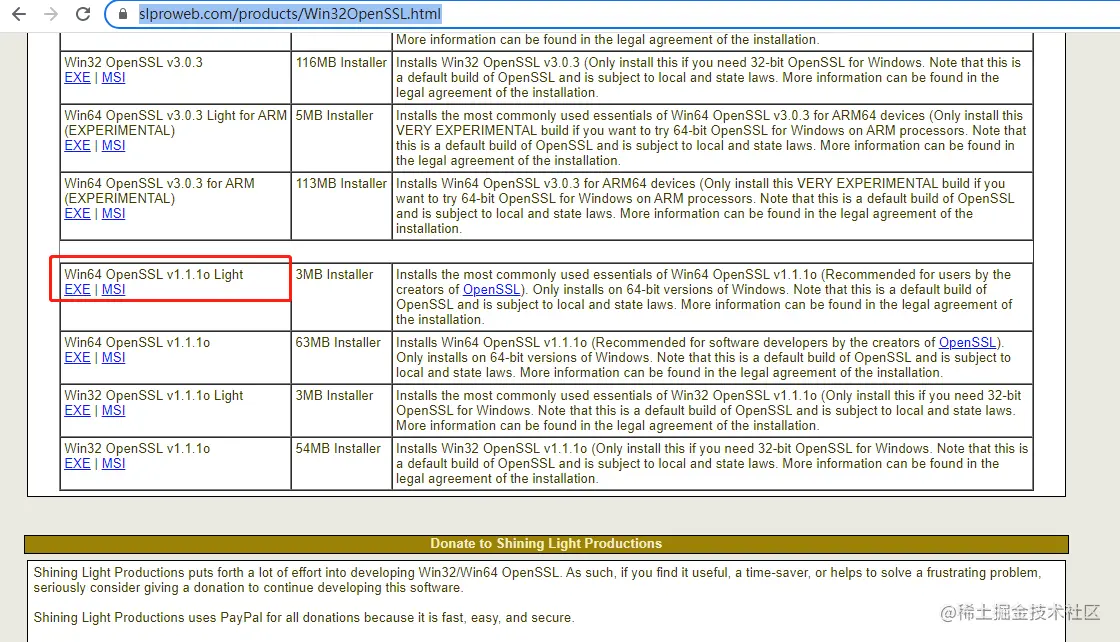View site security lock info
The image size is (1120, 642).
[123, 14]
